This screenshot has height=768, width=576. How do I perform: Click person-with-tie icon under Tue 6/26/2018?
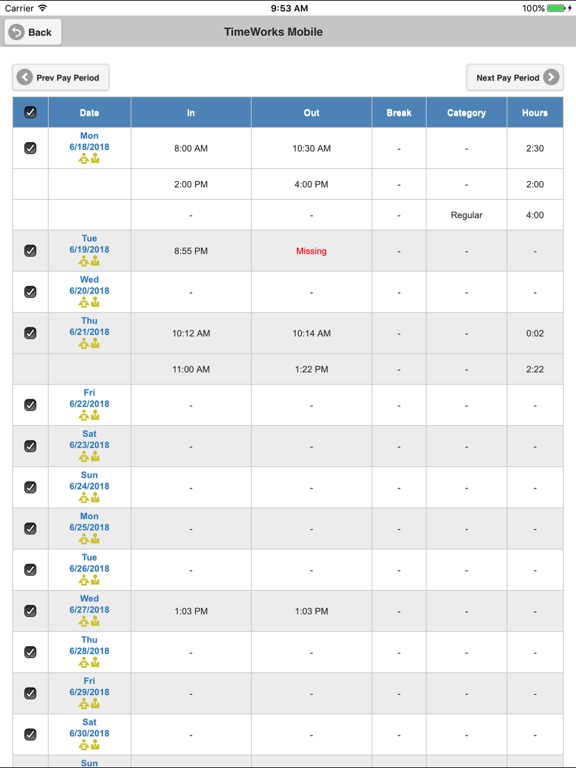click(95, 580)
